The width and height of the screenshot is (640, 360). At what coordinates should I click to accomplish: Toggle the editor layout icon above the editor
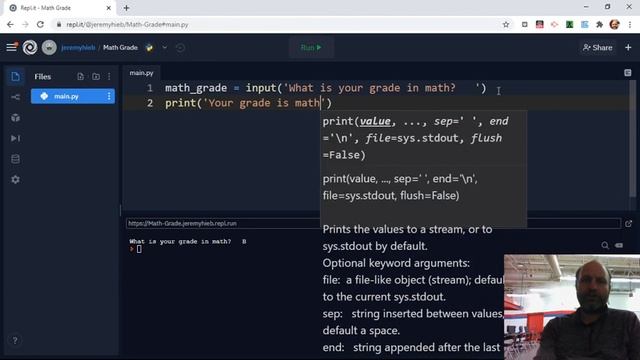pyautogui.click(x=628, y=73)
